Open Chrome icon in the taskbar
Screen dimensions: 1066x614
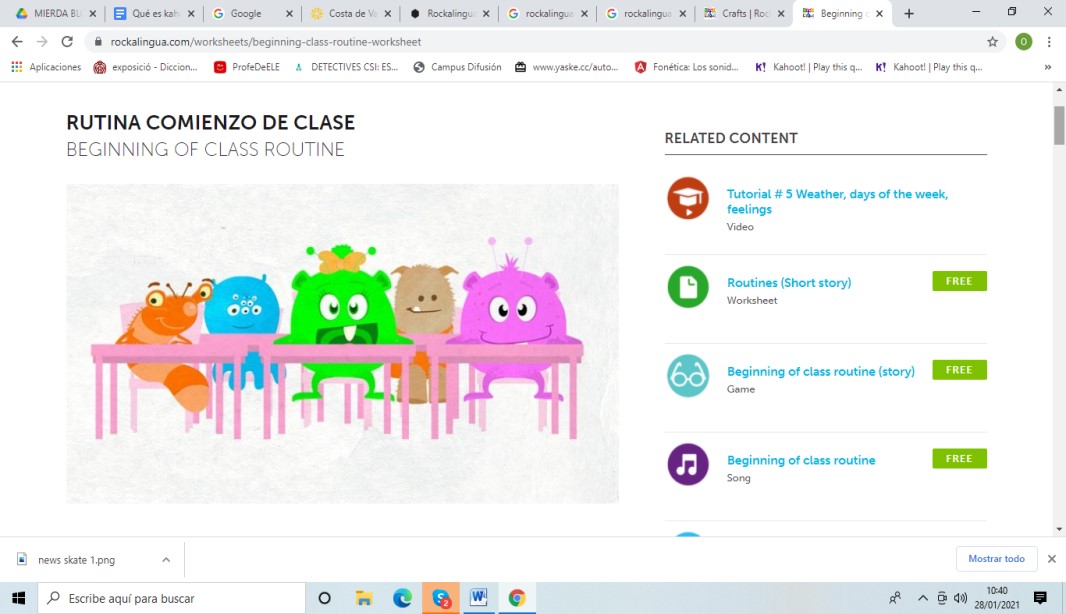[517, 598]
